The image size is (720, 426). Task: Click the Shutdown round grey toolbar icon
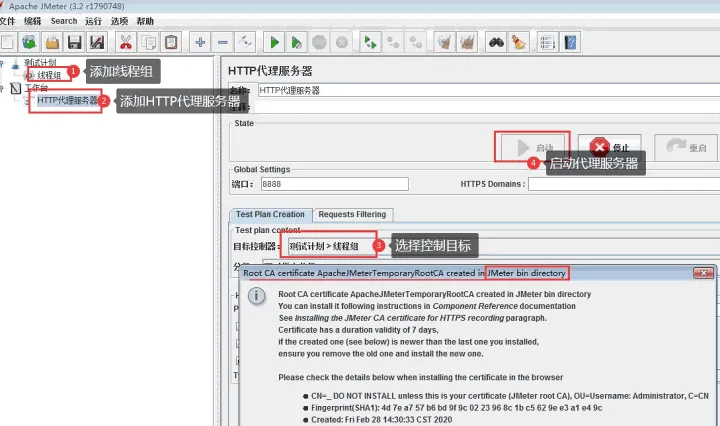342,42
